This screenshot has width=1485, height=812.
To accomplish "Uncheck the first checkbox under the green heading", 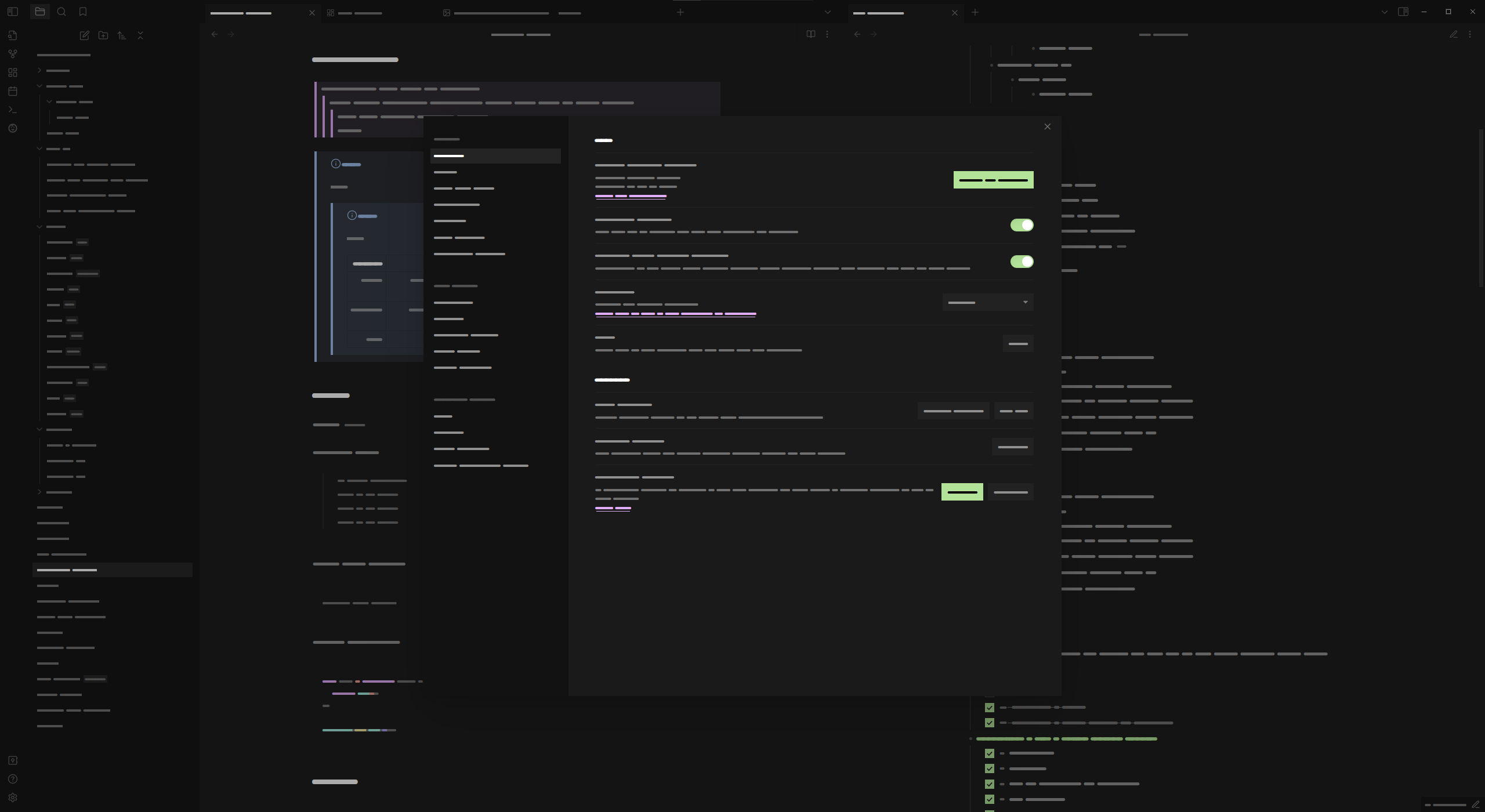I will click(990, 753).
